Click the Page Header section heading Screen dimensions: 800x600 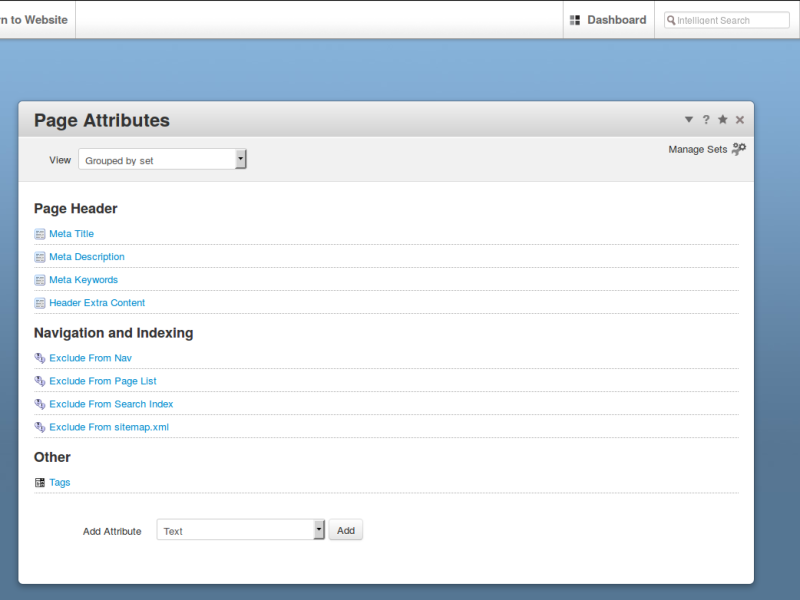coord(76,209)
